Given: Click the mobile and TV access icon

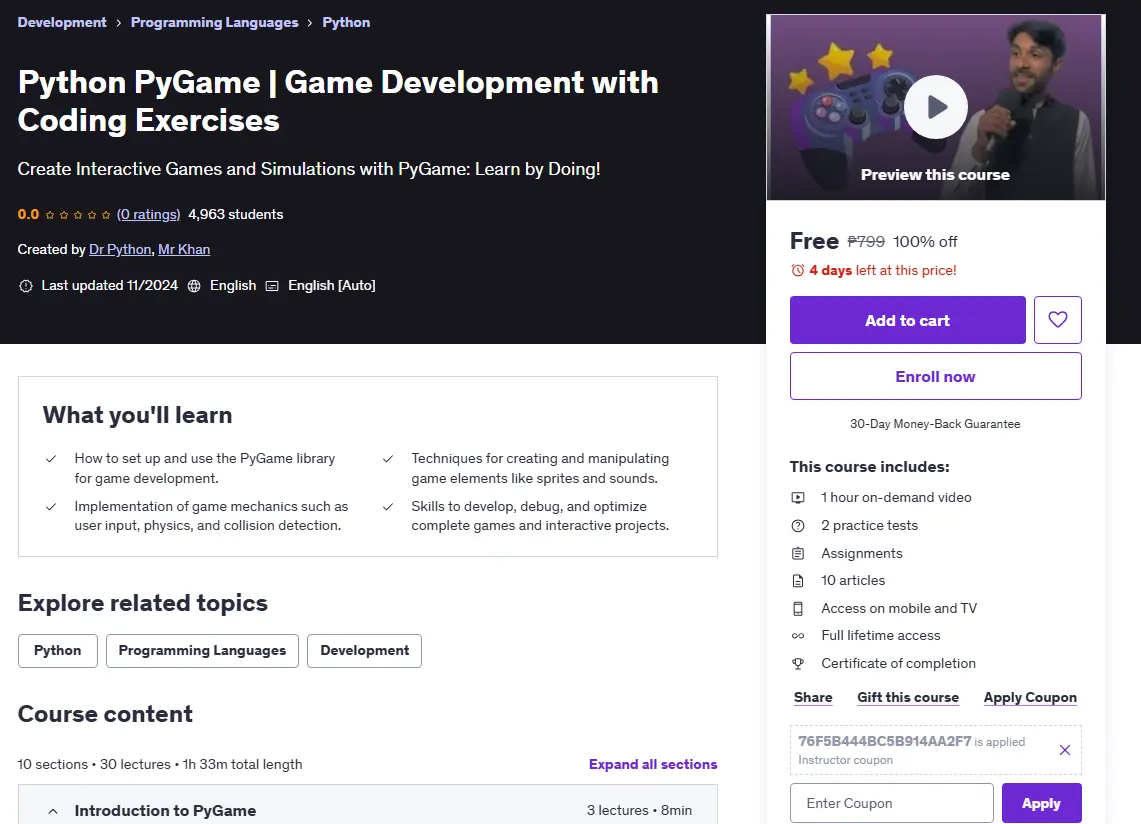Looking at the screenshot, I should coord(798,609).
